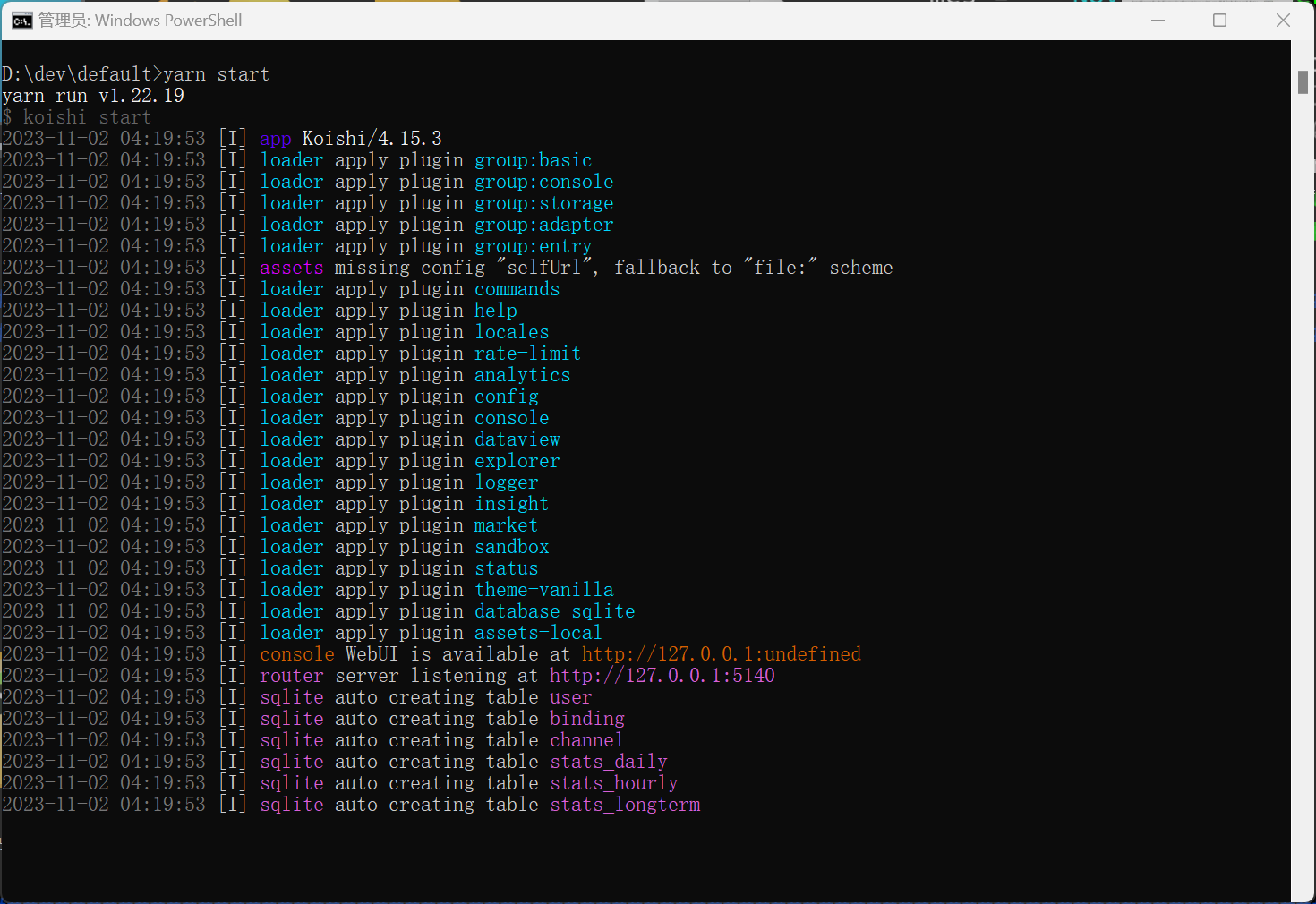Click the "group:storage" plugin name
This screenshot has height=904, width=1316.
544,203
